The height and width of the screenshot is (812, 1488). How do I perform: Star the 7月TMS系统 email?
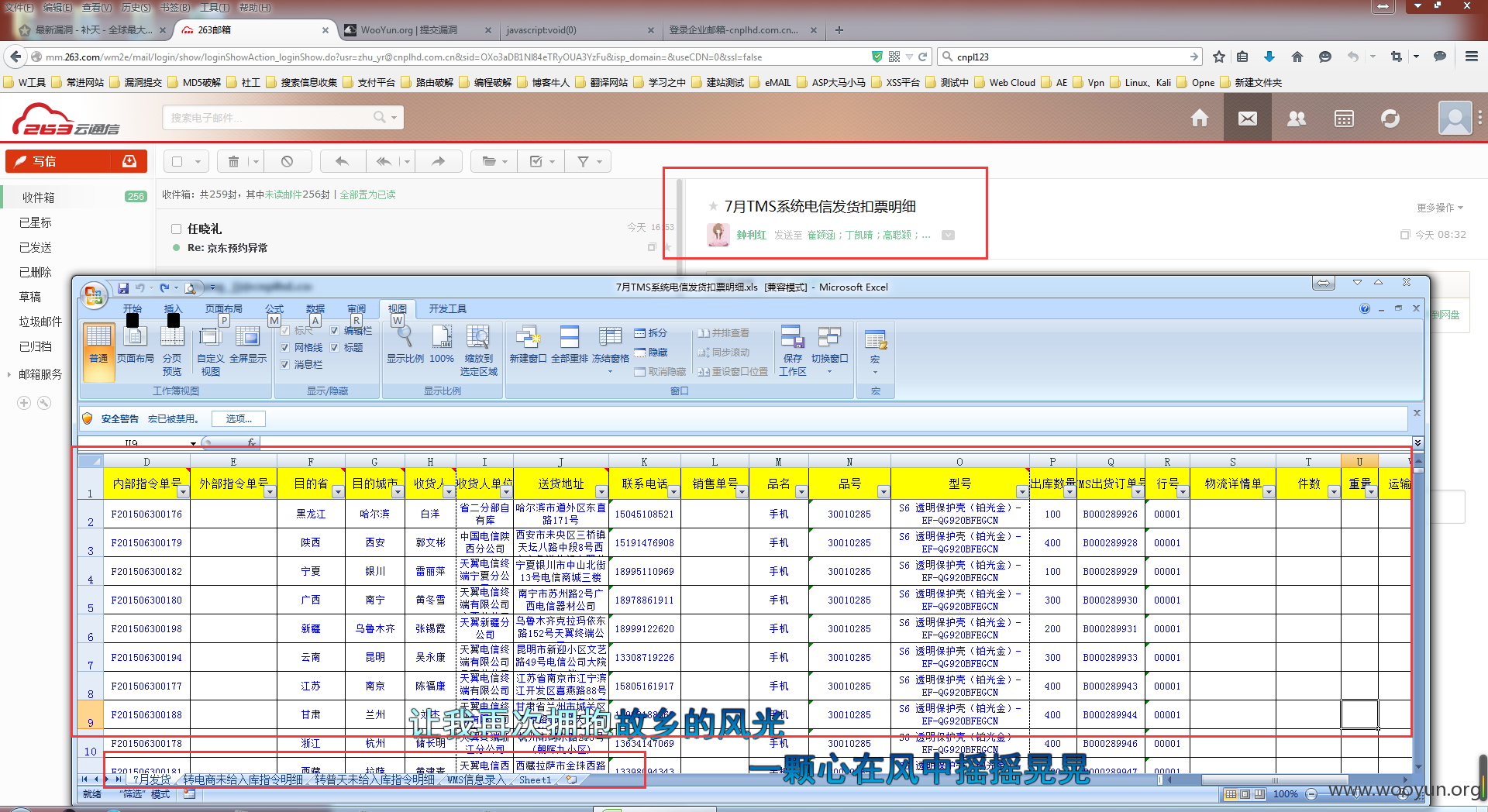pos(713,206)
